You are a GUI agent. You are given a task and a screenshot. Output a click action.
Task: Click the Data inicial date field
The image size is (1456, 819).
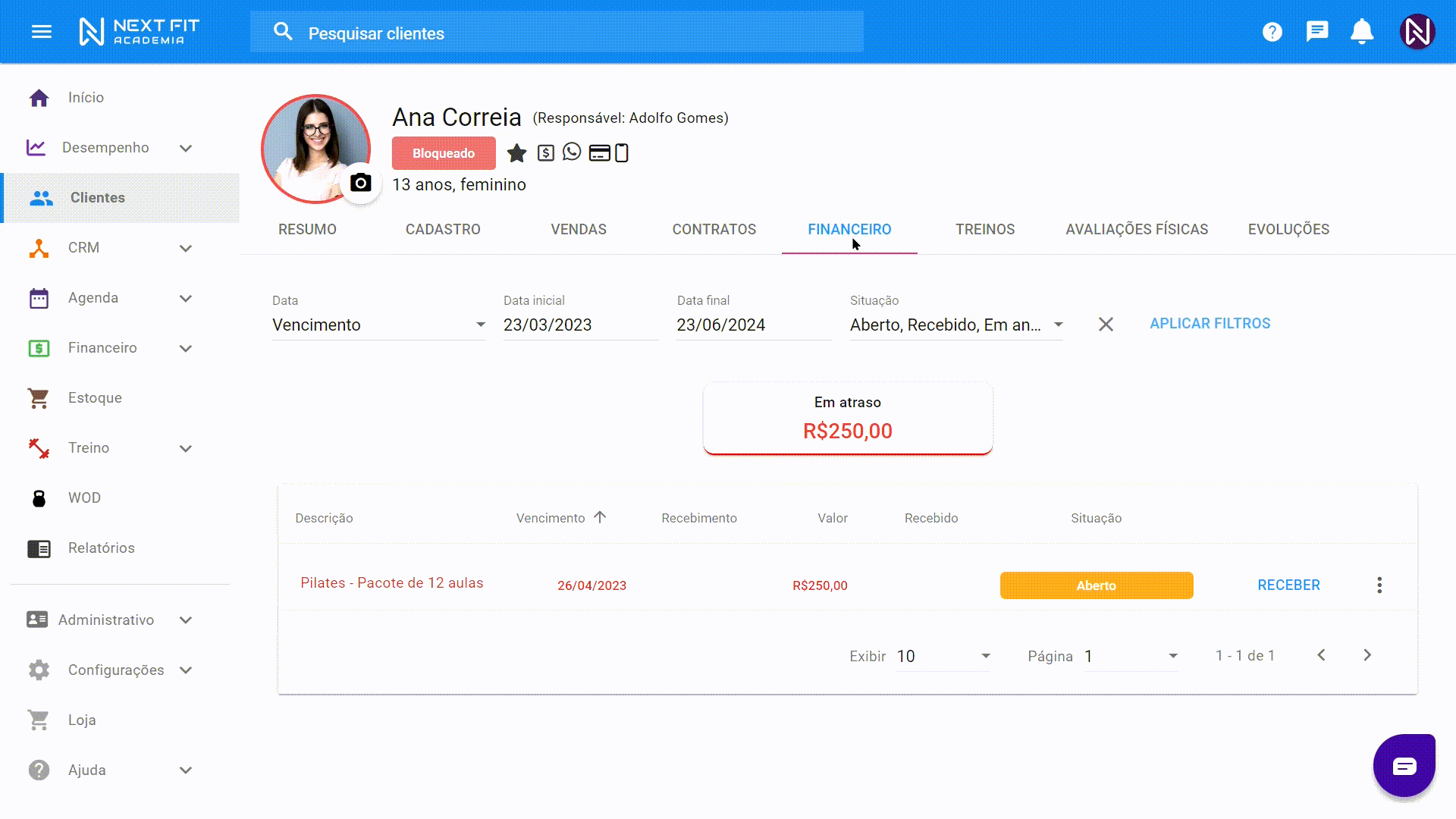click(580, 325)
